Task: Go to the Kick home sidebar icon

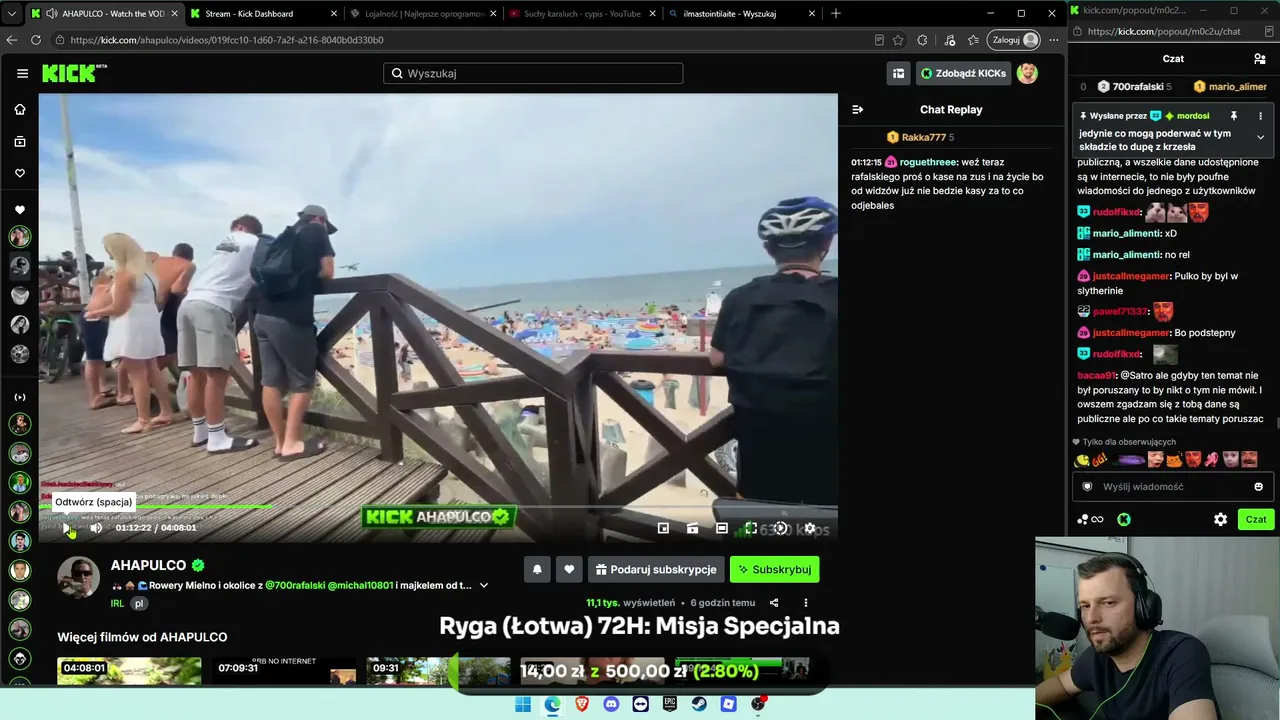Action: coord(20,109)
